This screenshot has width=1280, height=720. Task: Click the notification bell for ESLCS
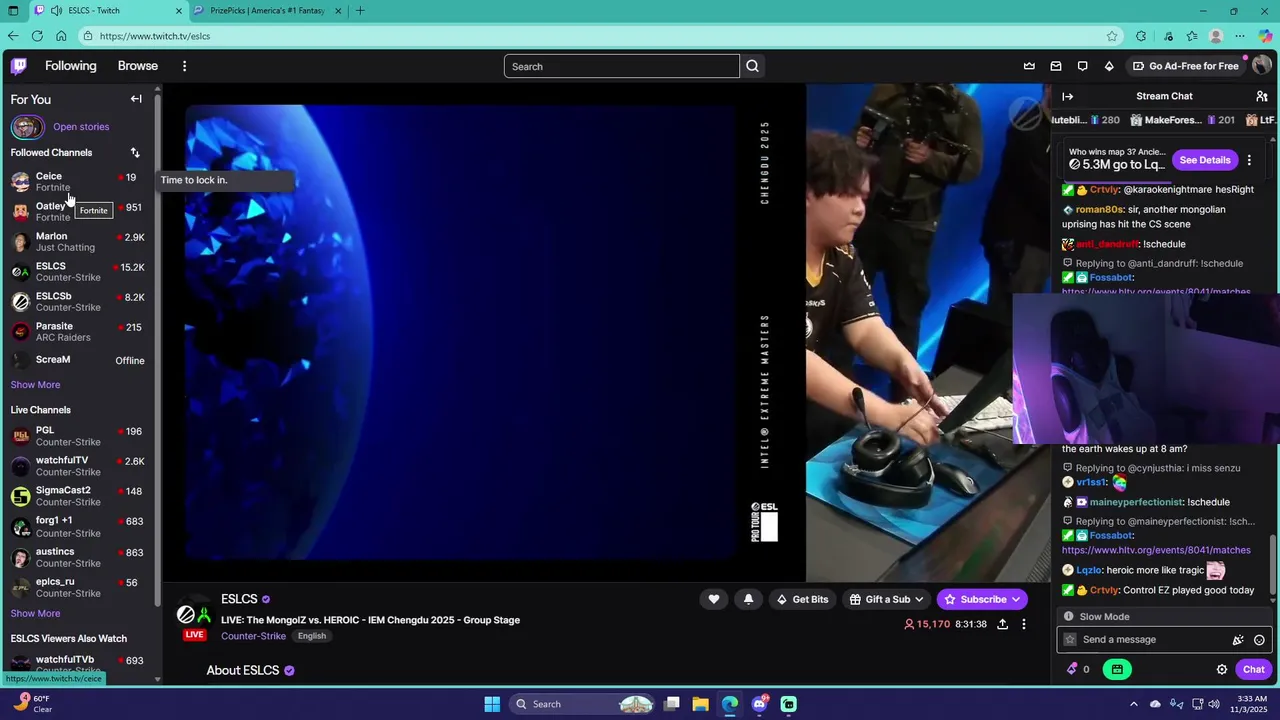pos(748,599)
